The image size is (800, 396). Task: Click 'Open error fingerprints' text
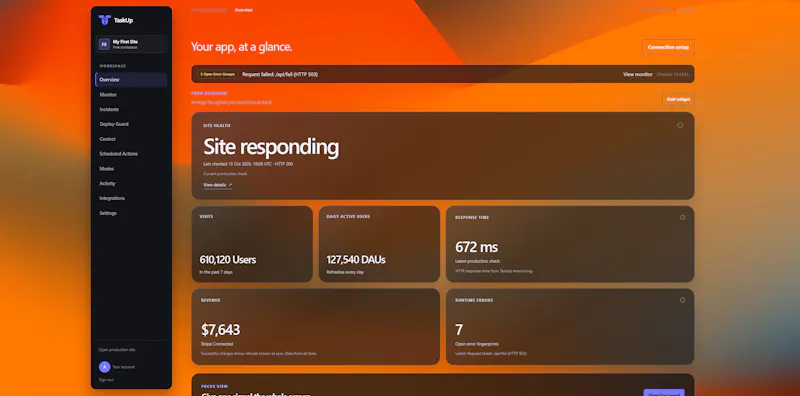click(x=477, y=344)
